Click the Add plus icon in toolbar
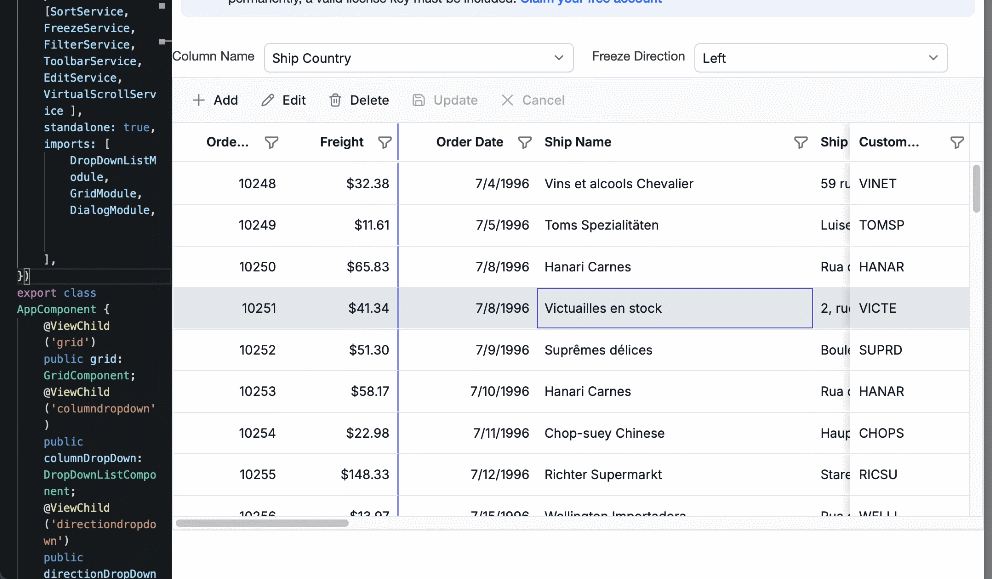Image resolution: width=992 pixels, height=579 pixels. [199, 100]
